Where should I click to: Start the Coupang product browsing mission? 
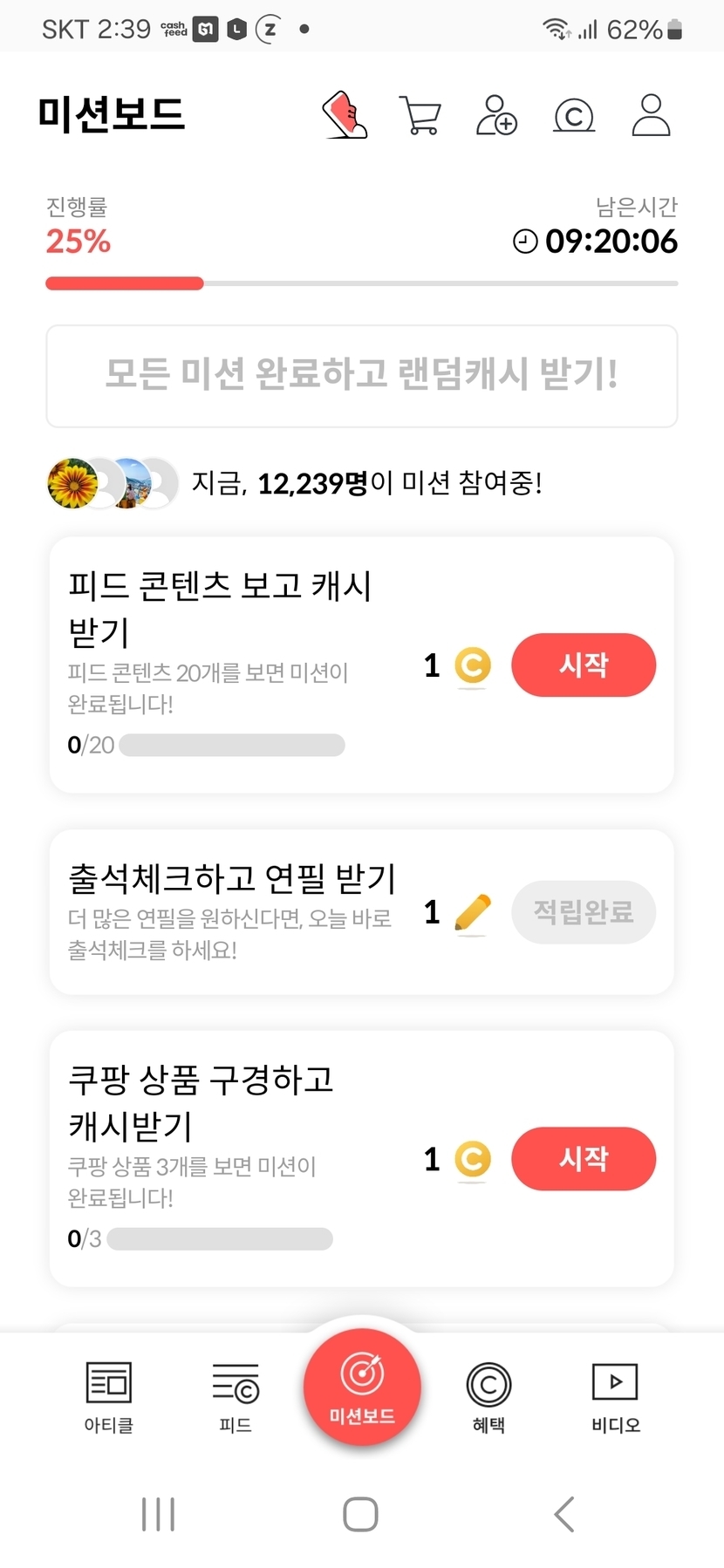584,1159
